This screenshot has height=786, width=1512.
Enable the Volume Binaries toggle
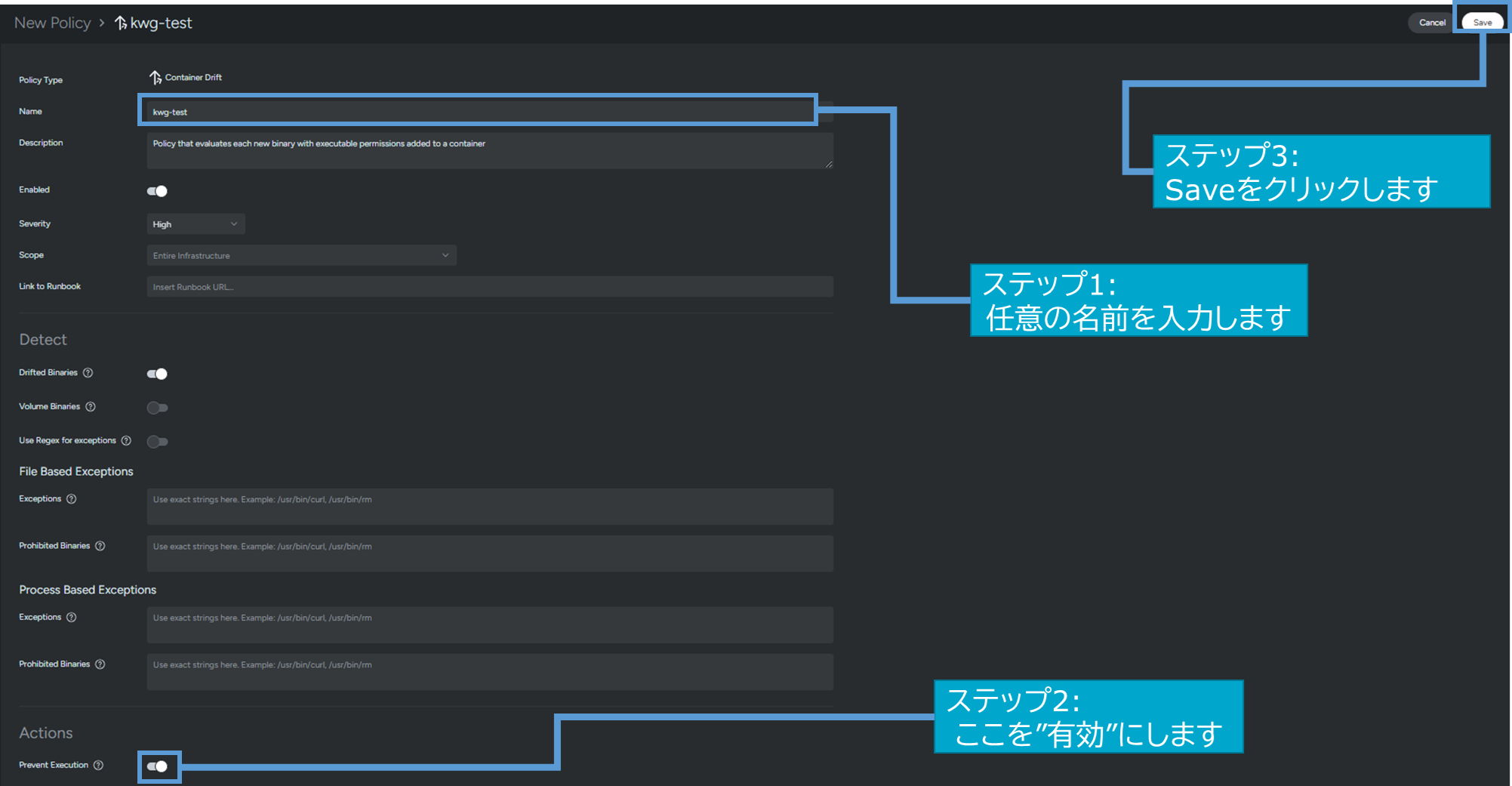pos(157,408)
